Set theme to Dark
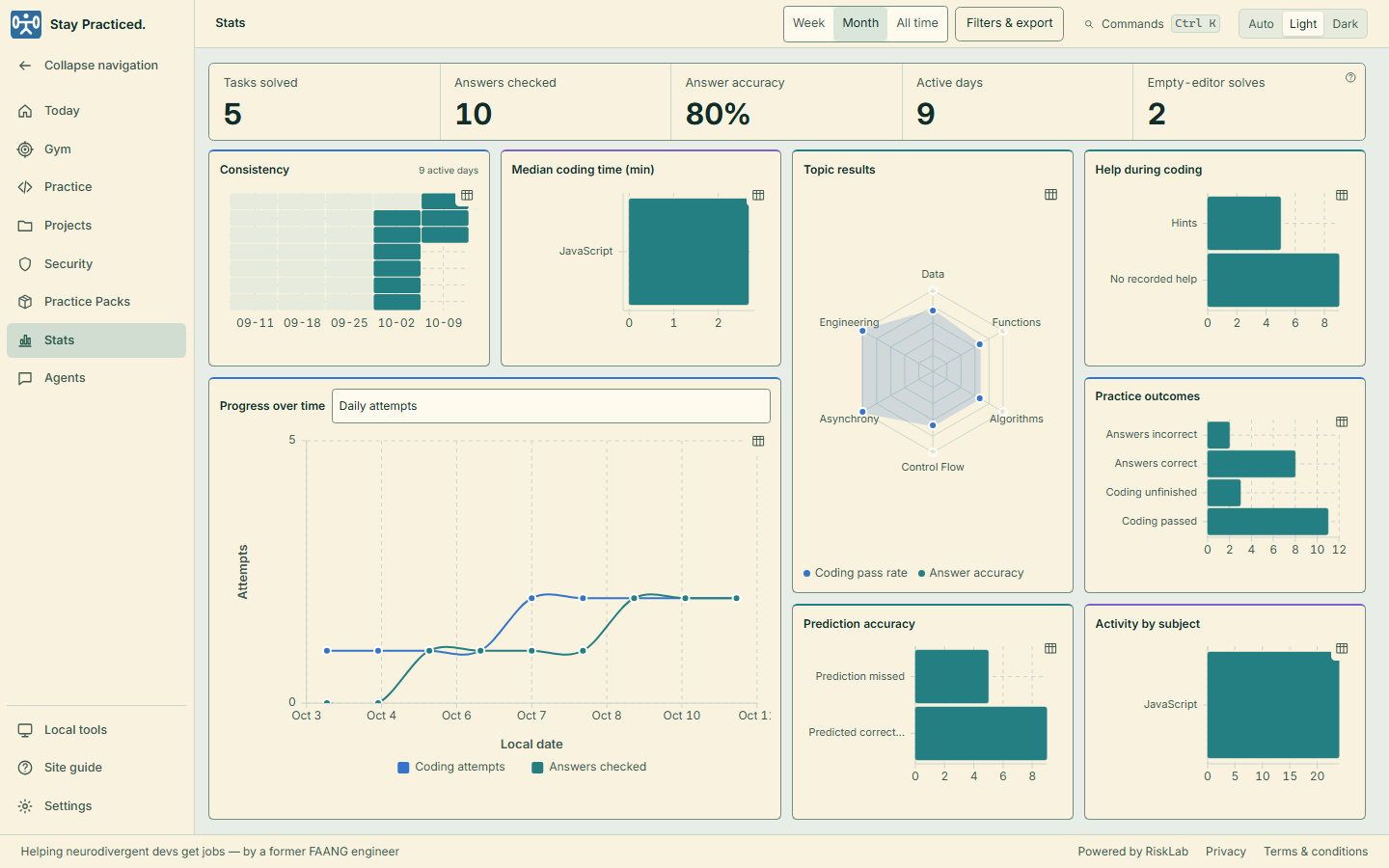This screenshot has width=1389, height=868. (x=1346, y=24)
